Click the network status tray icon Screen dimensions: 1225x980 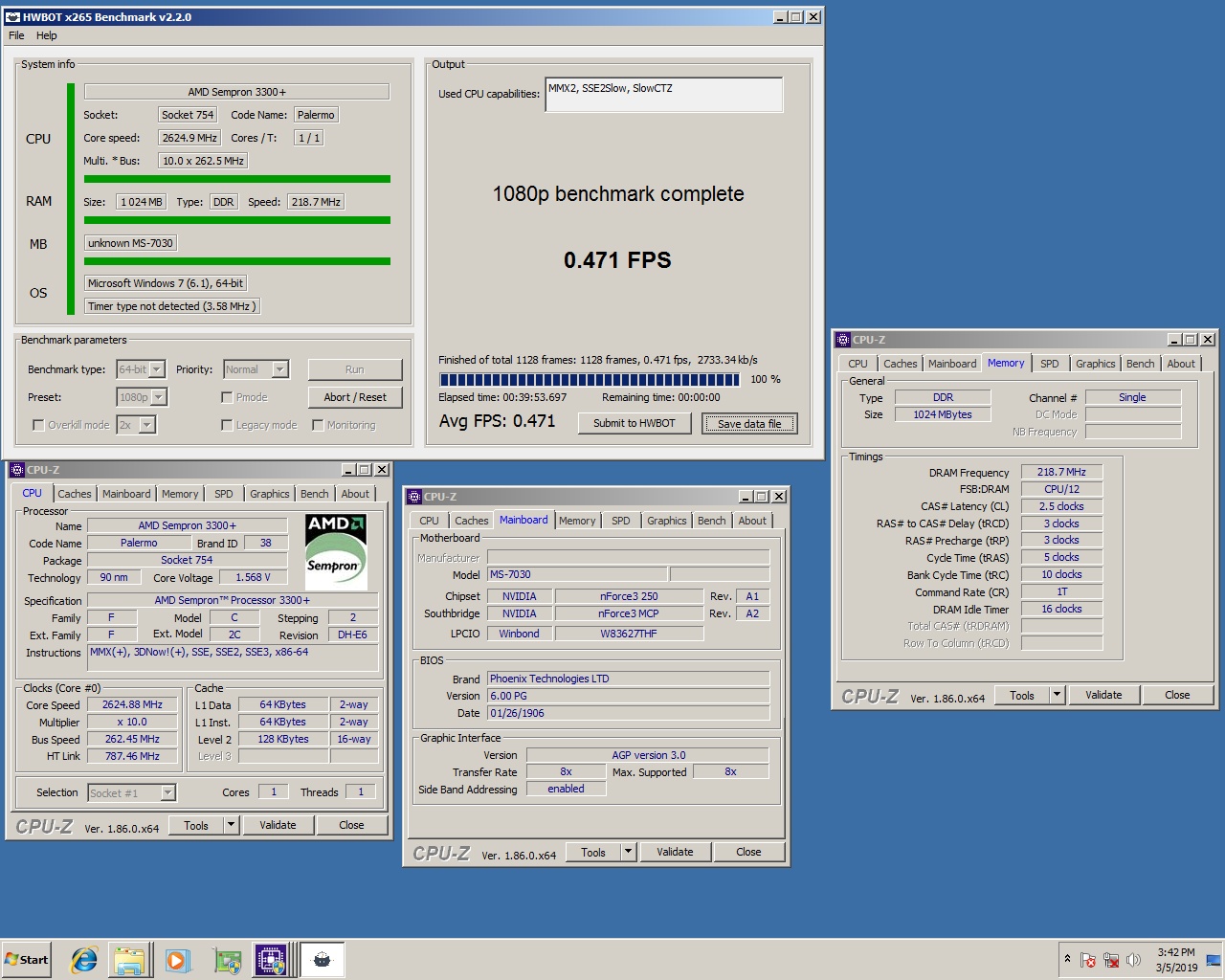click(x=1111, y=960)
